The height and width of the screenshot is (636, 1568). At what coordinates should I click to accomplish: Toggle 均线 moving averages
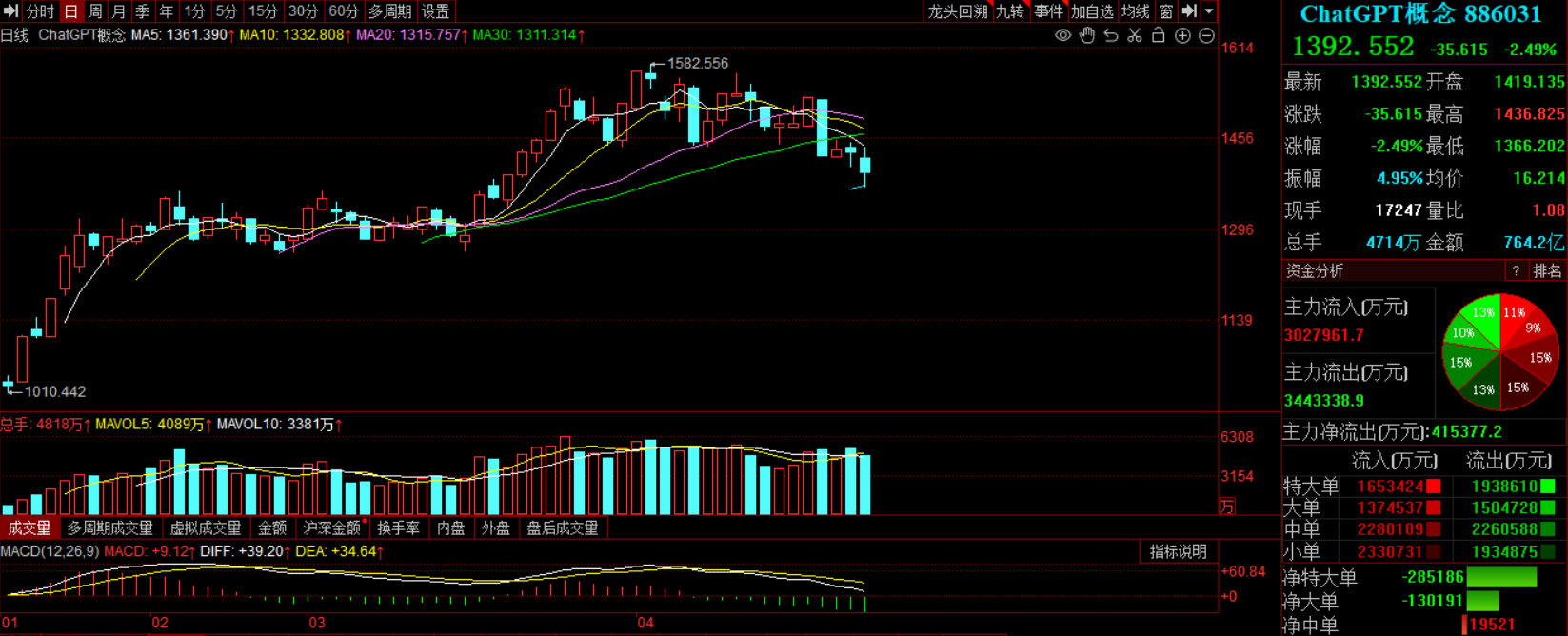coord(1136,11)
